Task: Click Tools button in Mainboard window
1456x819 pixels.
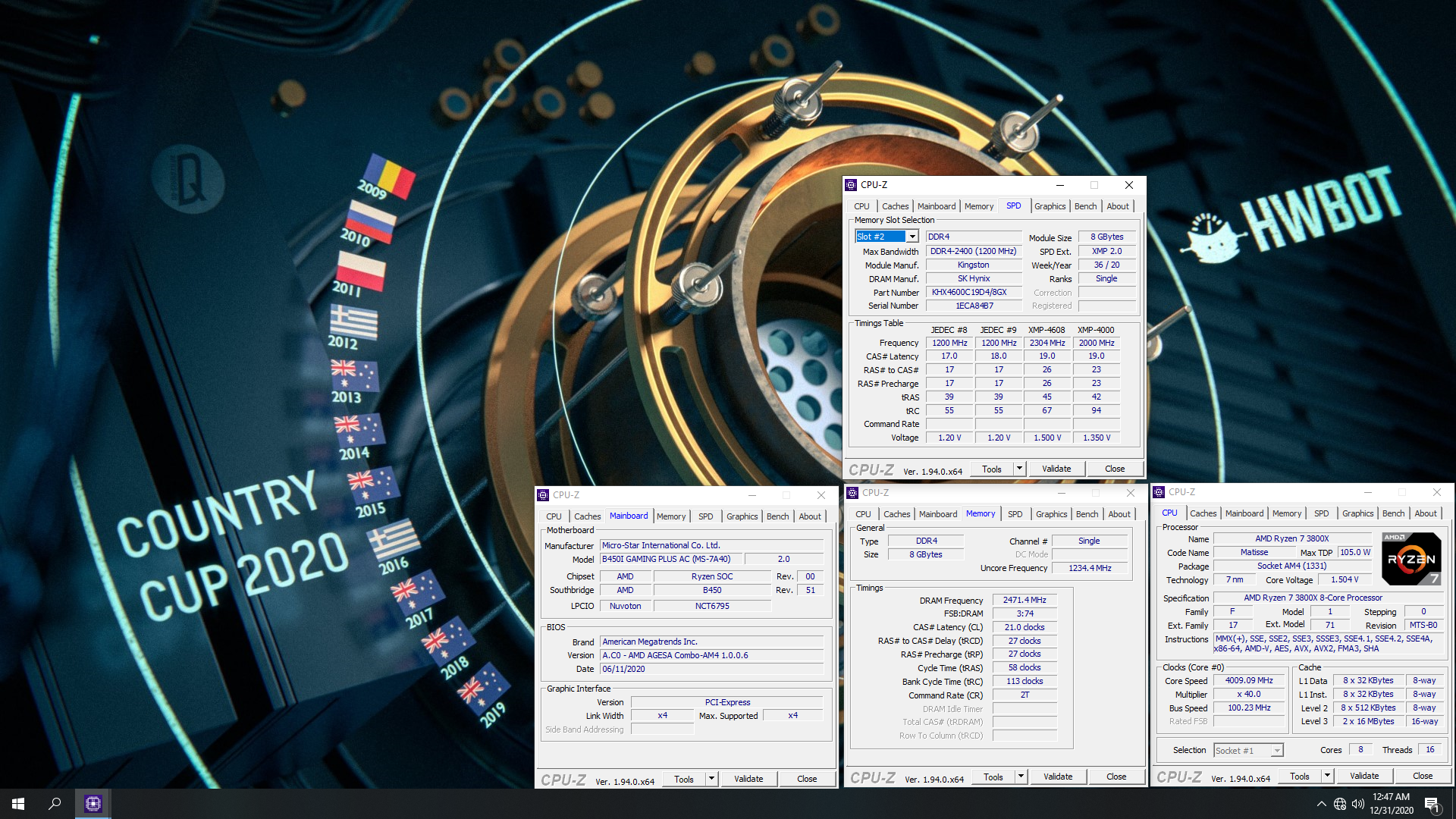Action: [x=683, y=779]
